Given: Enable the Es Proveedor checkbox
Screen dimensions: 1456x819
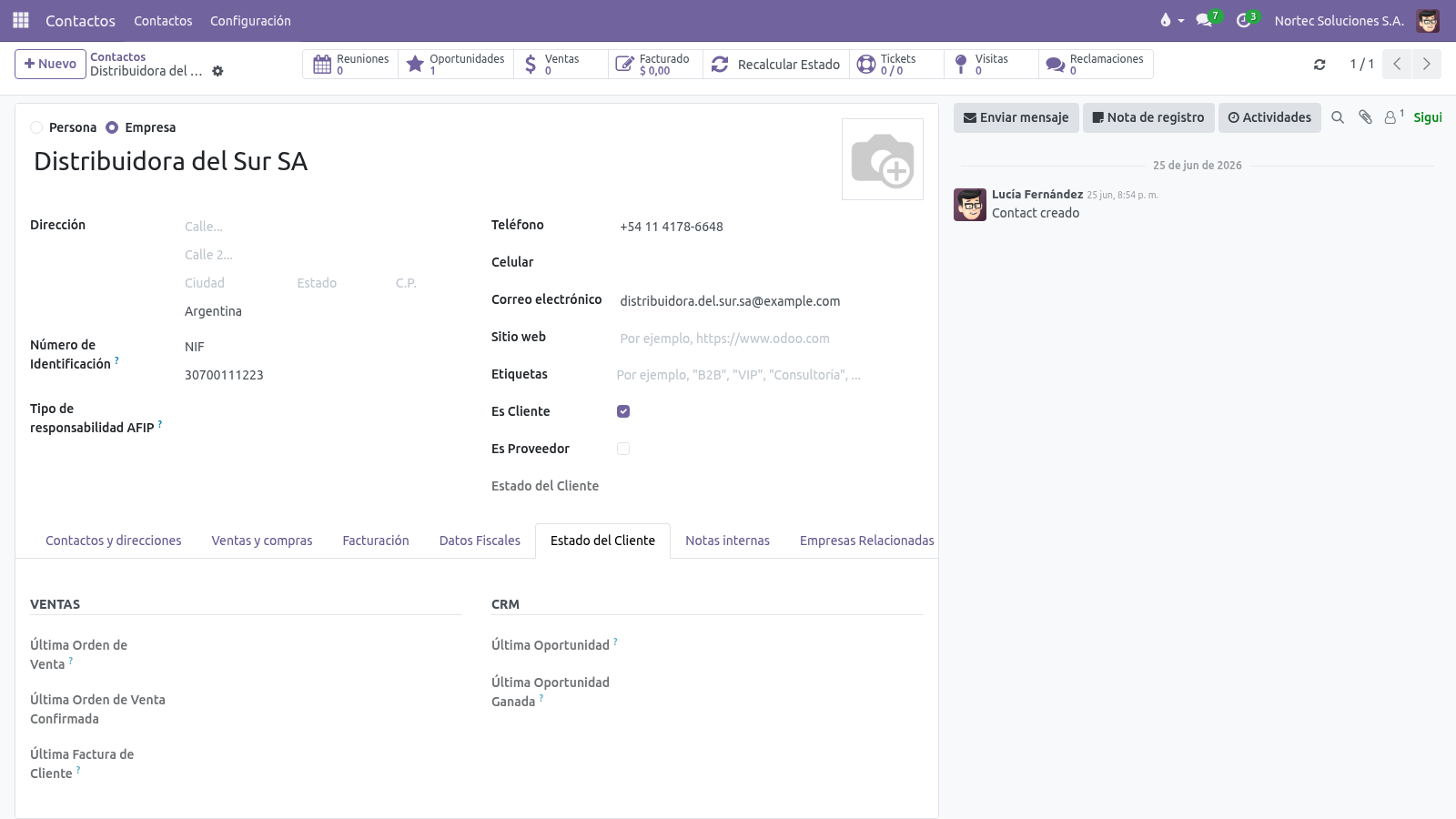Looking at the screenshot, I should tap(623, 449).
